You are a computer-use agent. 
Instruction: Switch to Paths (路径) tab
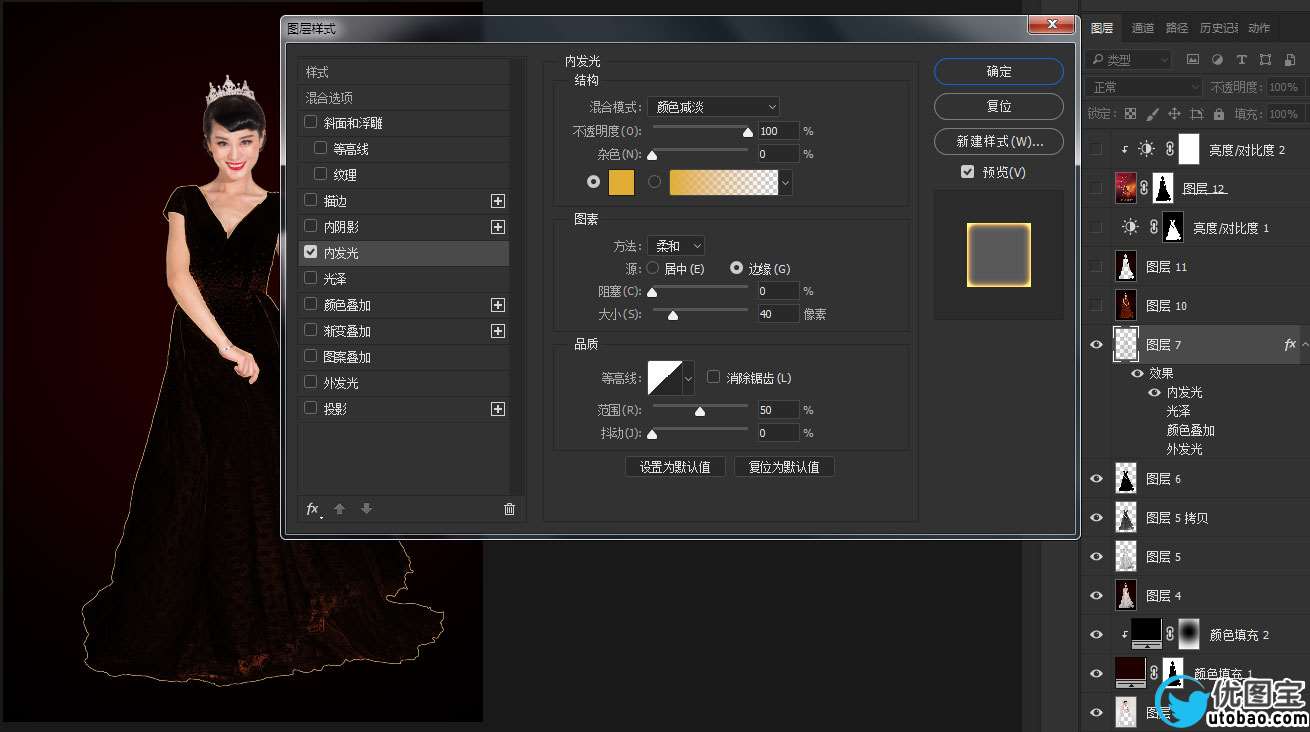(1177, 28)
